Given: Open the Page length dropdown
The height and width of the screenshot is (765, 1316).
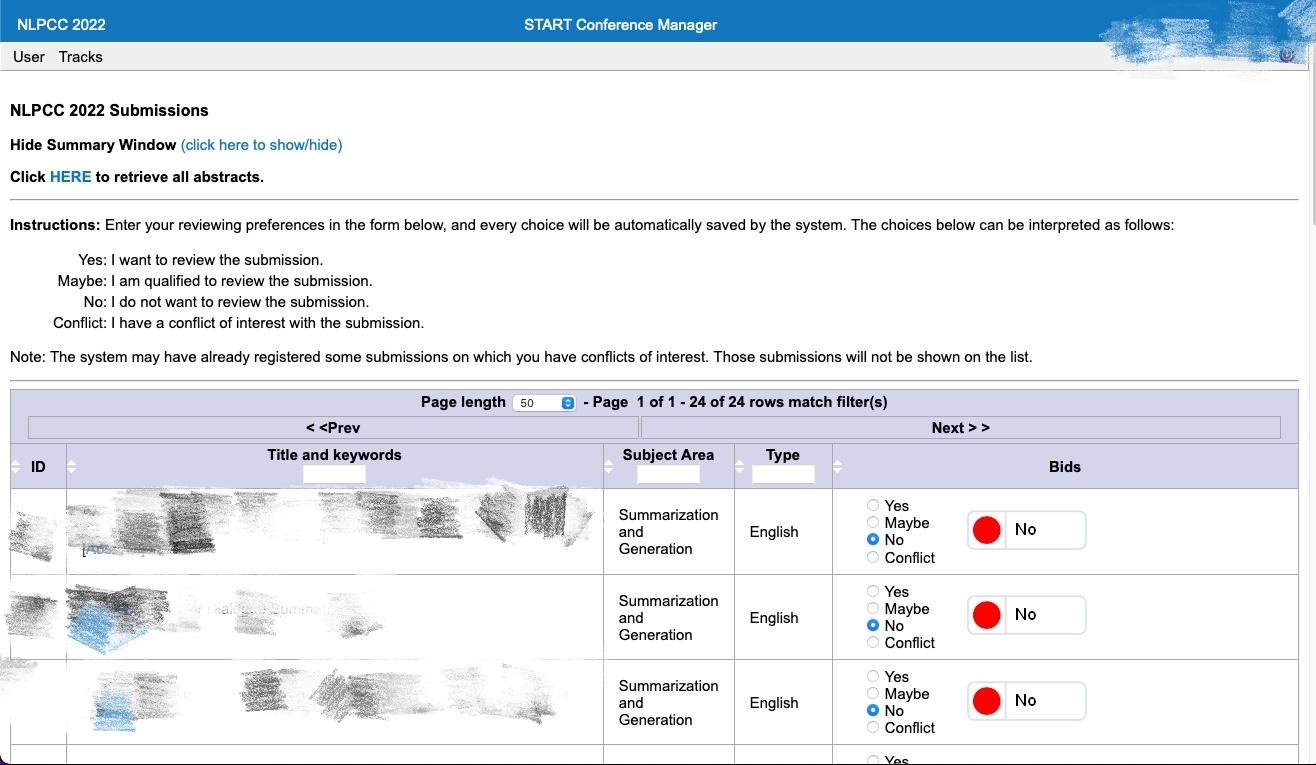Looking at the screenshot, I should point(544,403).
